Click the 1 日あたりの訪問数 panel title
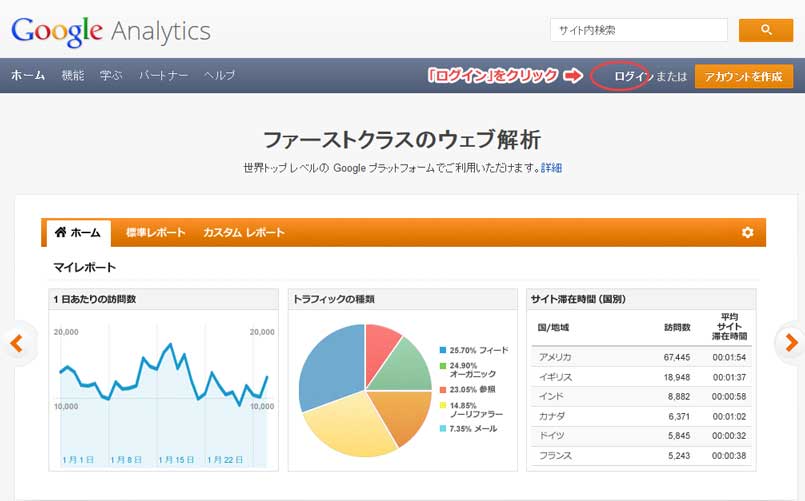 coord(95,299)
